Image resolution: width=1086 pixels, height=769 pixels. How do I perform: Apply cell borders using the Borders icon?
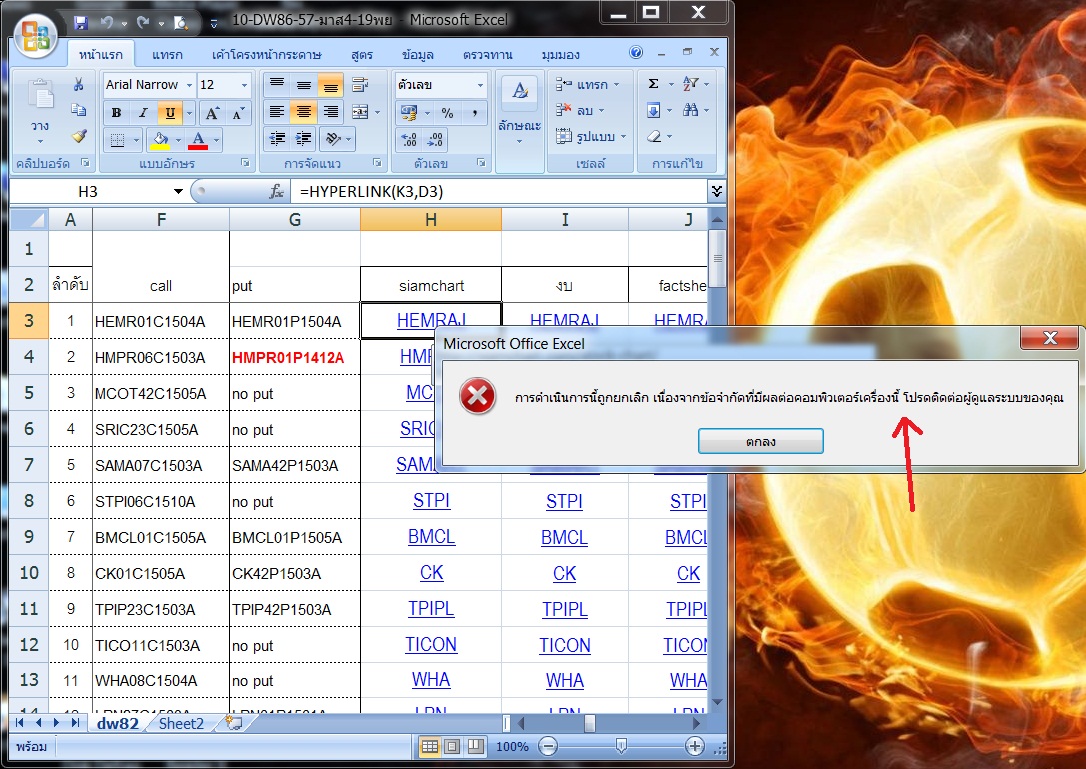(118, 141)
